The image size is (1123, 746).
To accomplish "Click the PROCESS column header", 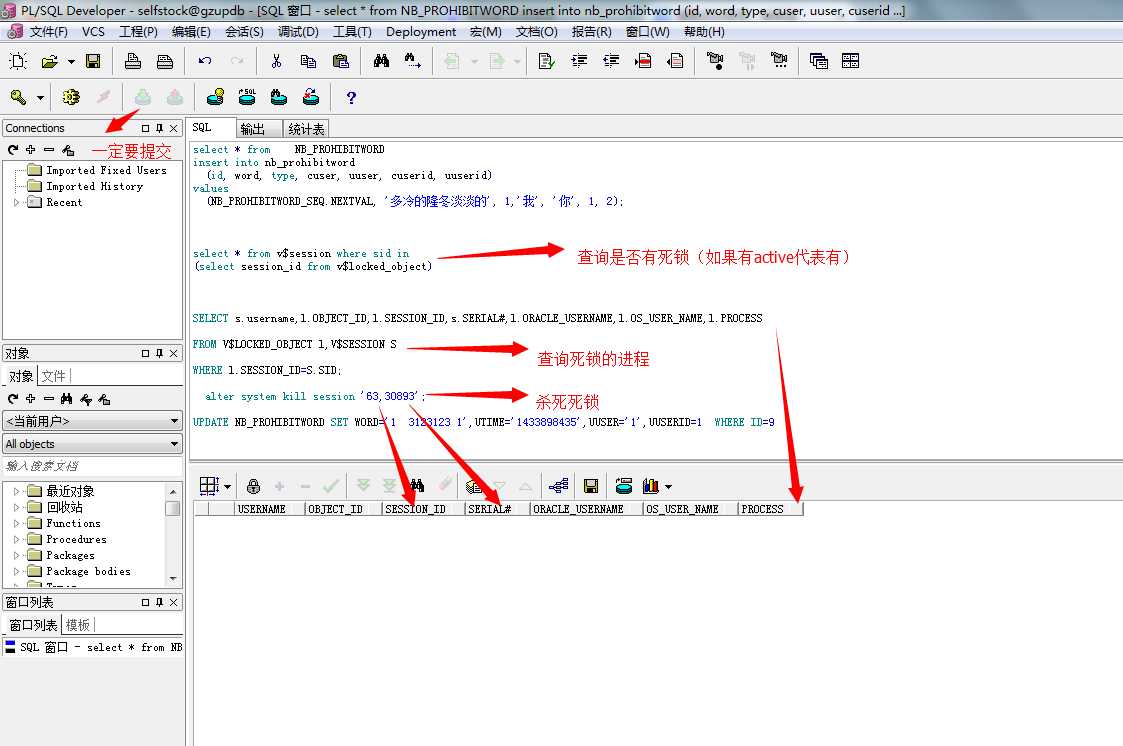I will click(770, 509).
